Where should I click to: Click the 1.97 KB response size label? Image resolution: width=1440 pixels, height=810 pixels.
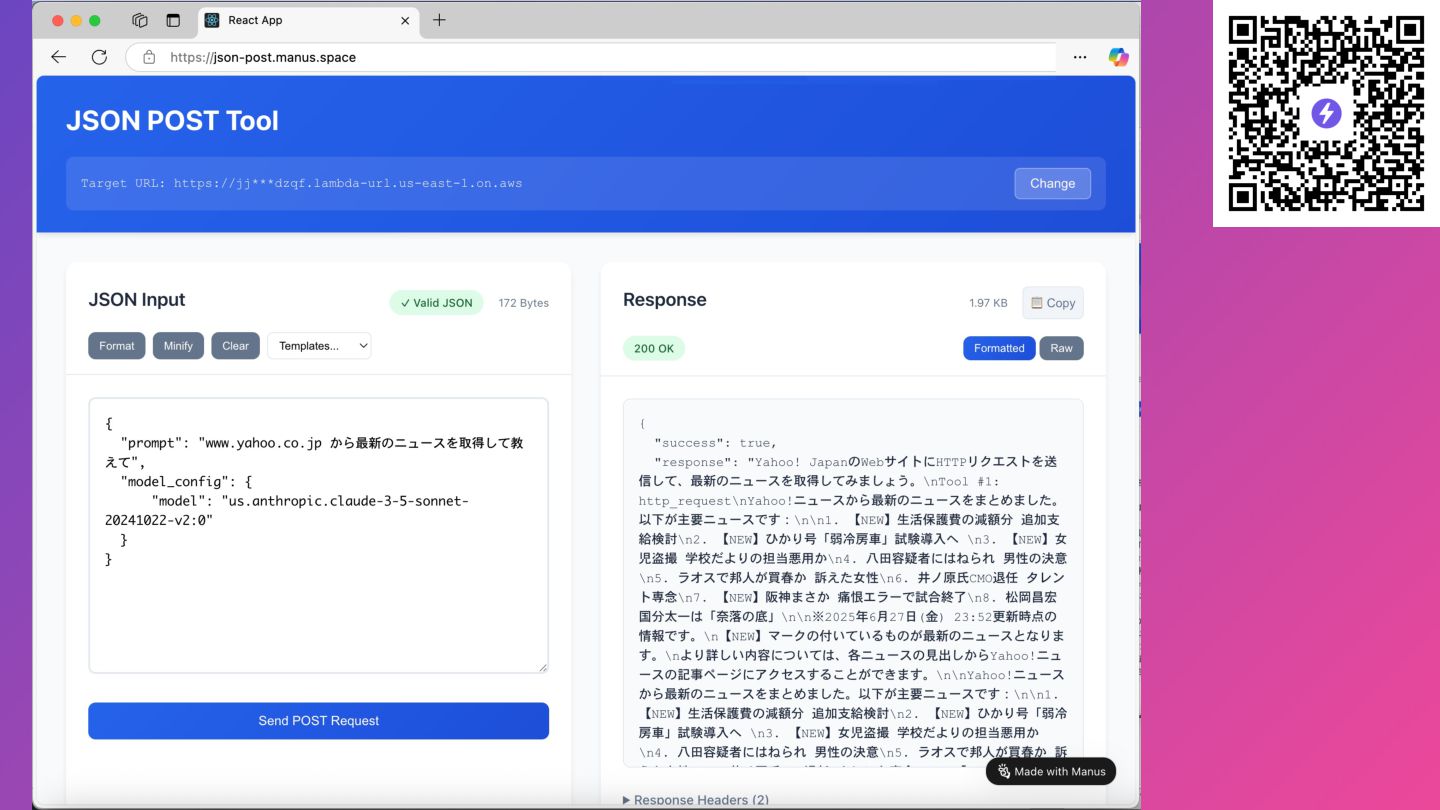(988, 303)
